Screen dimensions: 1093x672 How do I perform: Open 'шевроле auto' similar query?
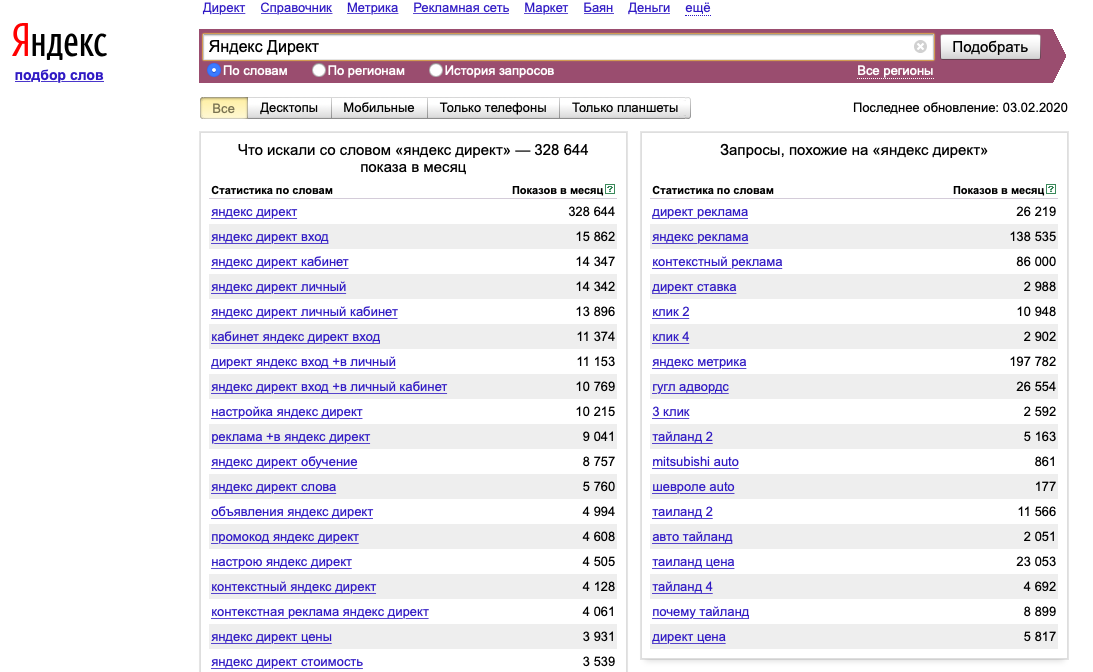point(693,487)
